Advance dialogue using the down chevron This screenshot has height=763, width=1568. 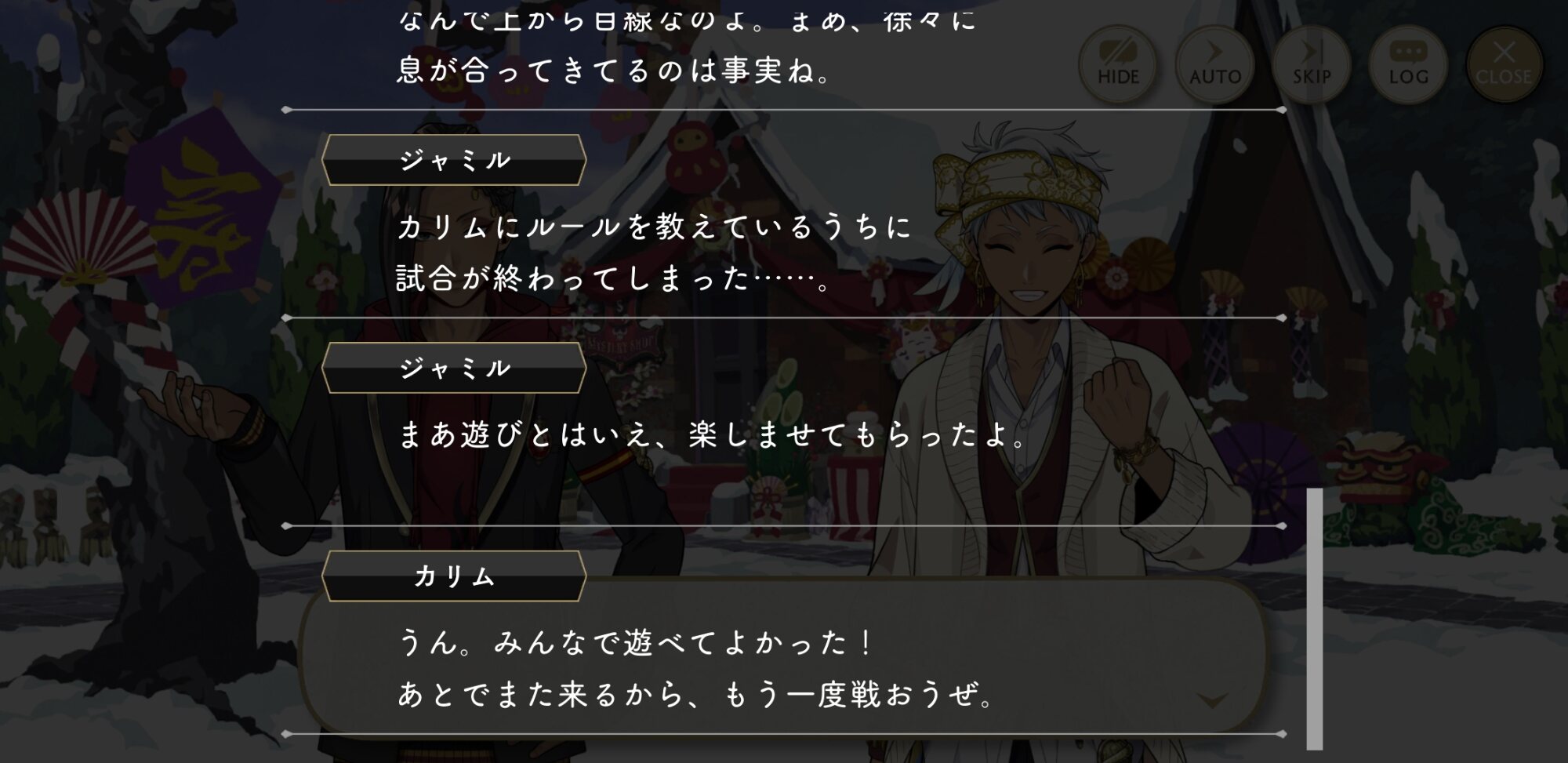(x=1213, y=699)
